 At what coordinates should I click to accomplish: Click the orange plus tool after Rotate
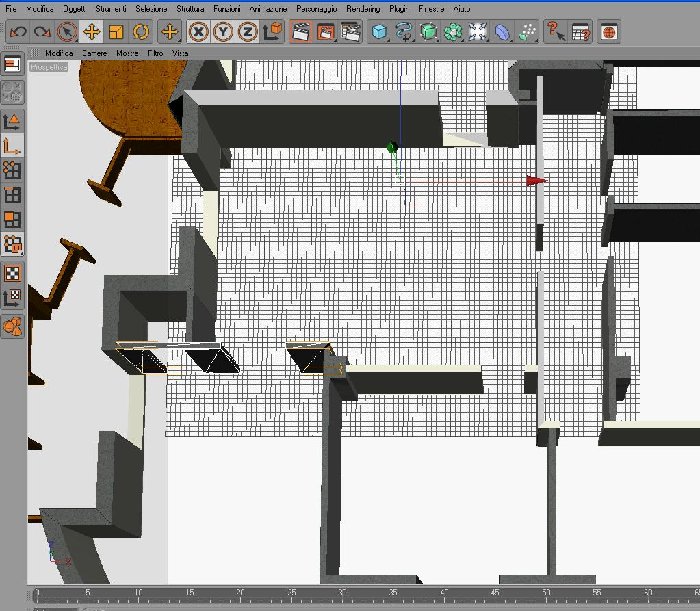(170, 32)
